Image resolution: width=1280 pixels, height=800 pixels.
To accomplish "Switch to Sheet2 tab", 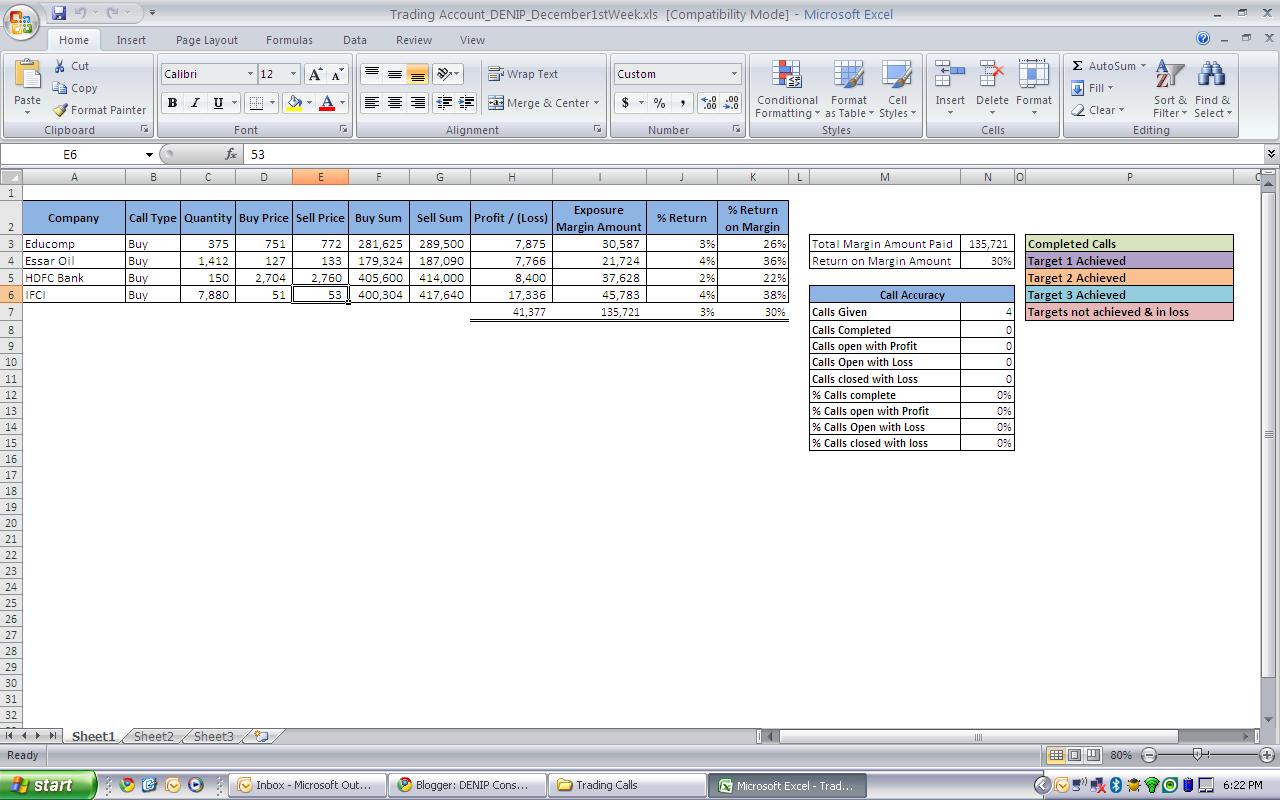I will coord(153,736).
